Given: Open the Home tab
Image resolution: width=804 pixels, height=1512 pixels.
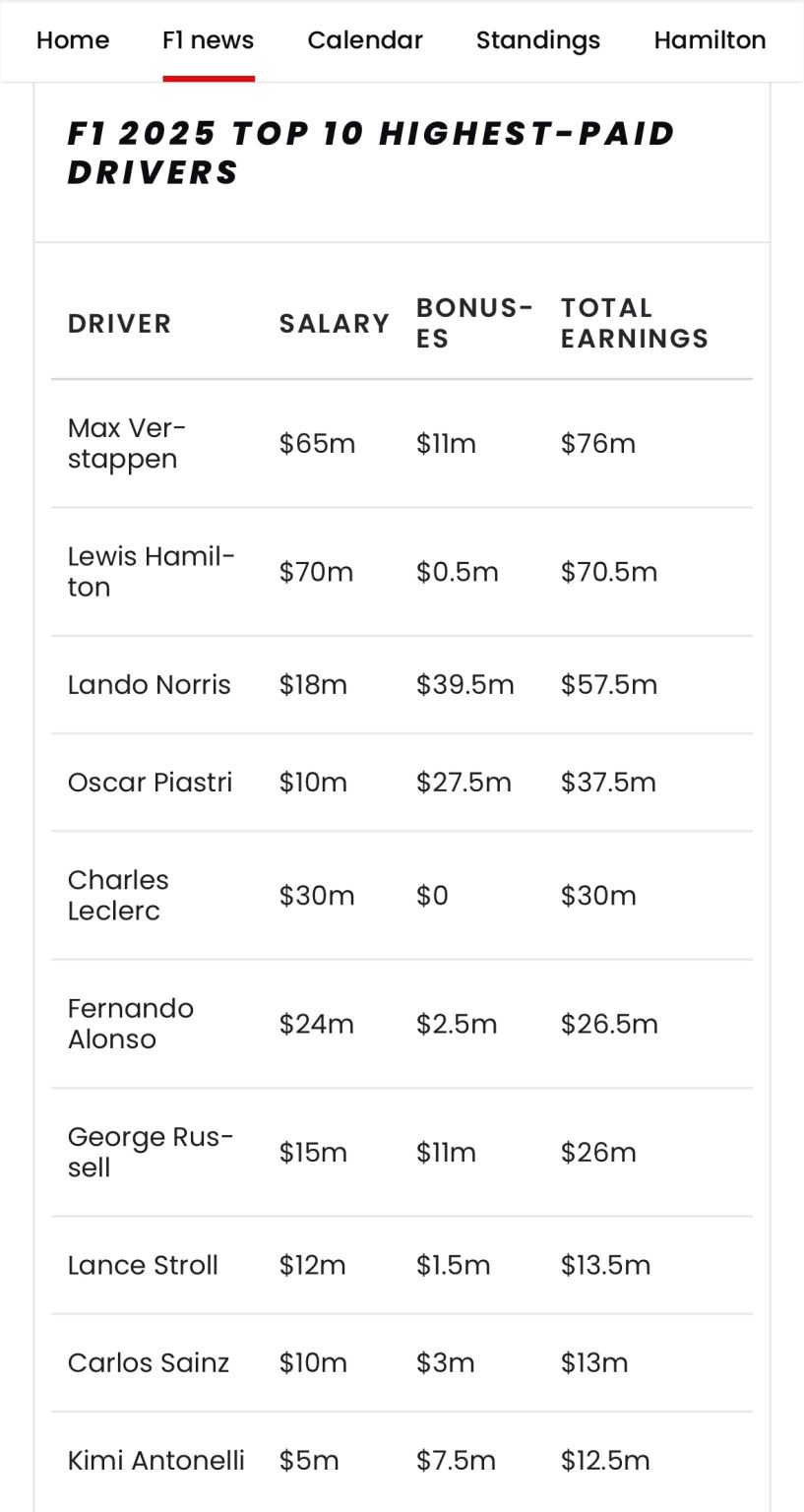Looking at the screenshot, I should (73, 40).
